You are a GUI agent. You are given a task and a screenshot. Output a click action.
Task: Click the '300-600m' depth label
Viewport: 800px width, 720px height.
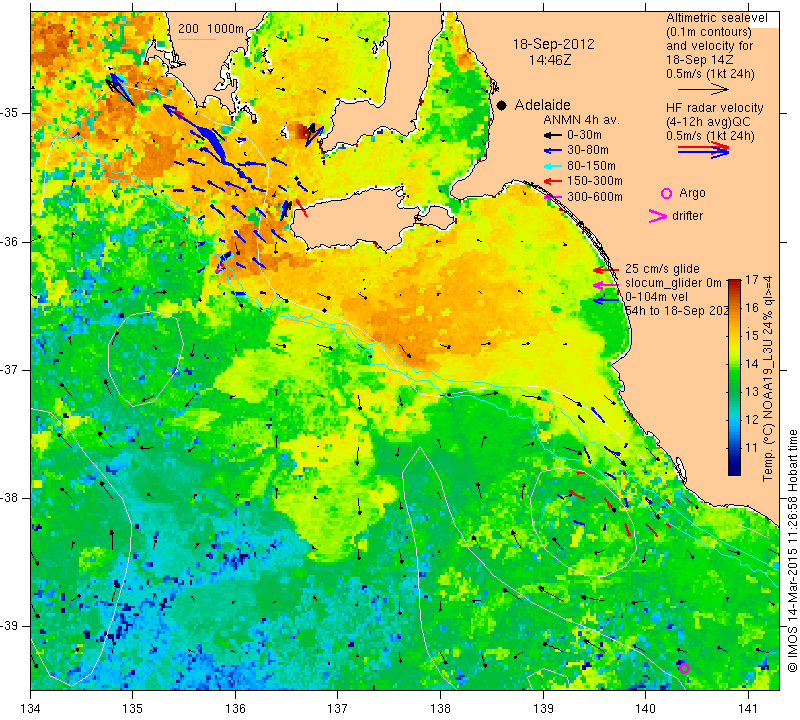pyautogui.click(x=594, y=197)
